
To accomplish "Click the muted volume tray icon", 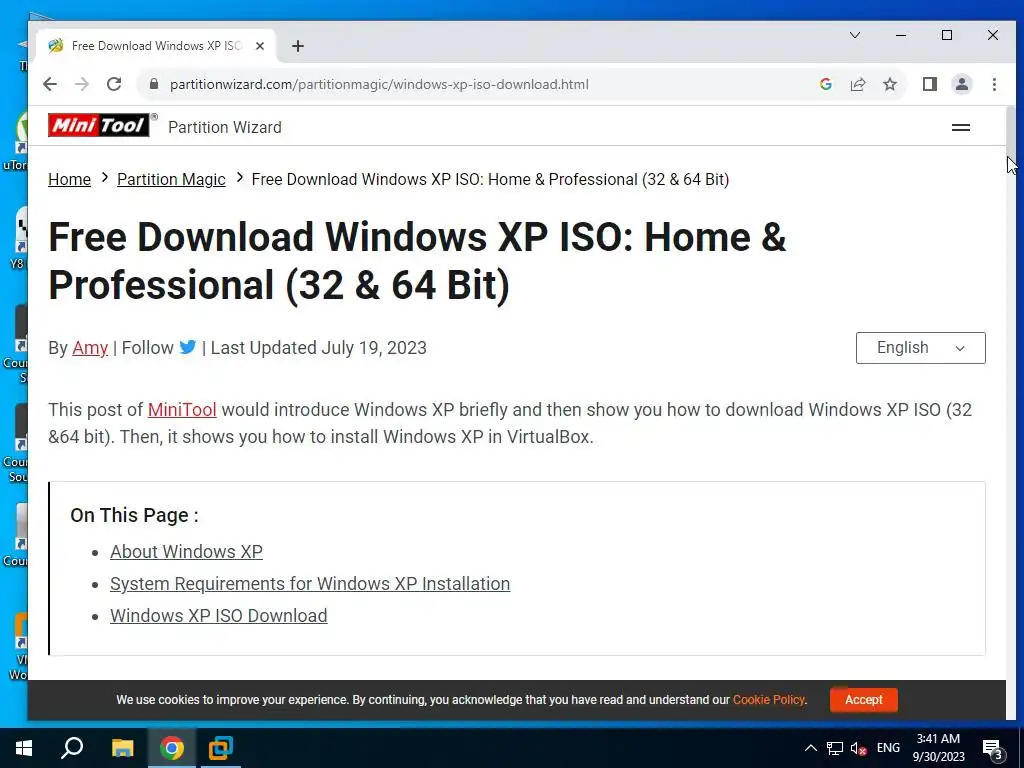I will point(859,748).
